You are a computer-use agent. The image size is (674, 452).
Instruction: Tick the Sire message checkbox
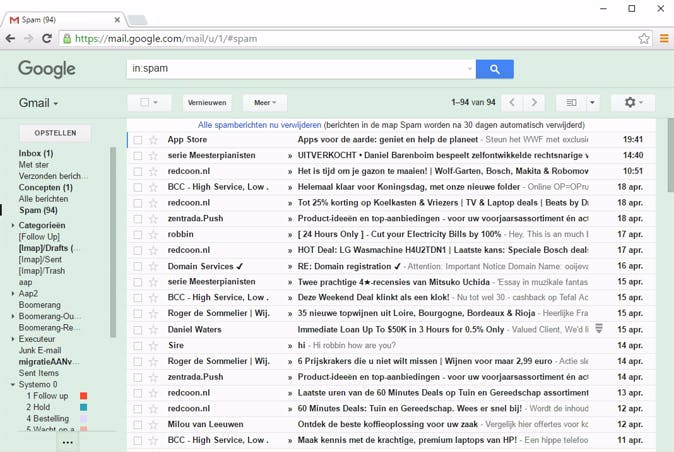pyautogui.click(x=138, y=346)
